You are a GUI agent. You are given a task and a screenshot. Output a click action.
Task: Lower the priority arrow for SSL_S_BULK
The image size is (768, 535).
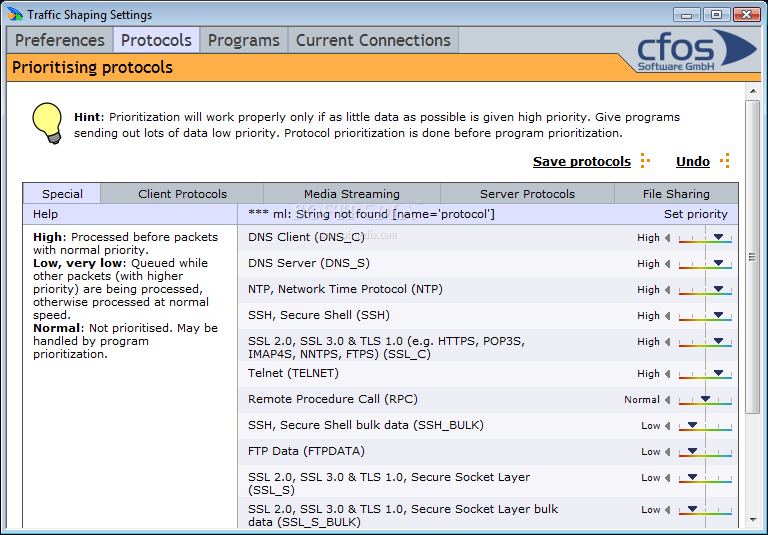(668, 510)
